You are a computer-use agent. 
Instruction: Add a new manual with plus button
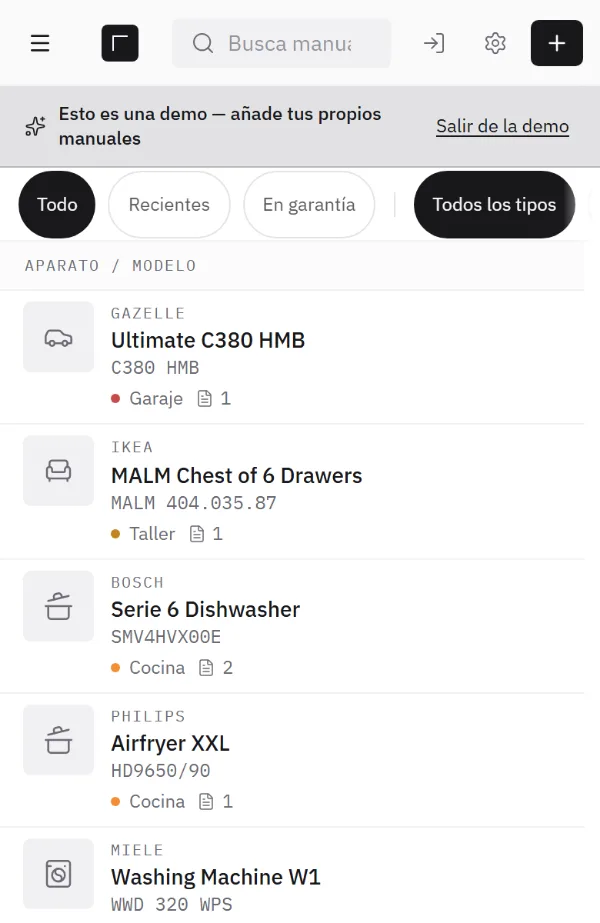click(x=556, y=43)
